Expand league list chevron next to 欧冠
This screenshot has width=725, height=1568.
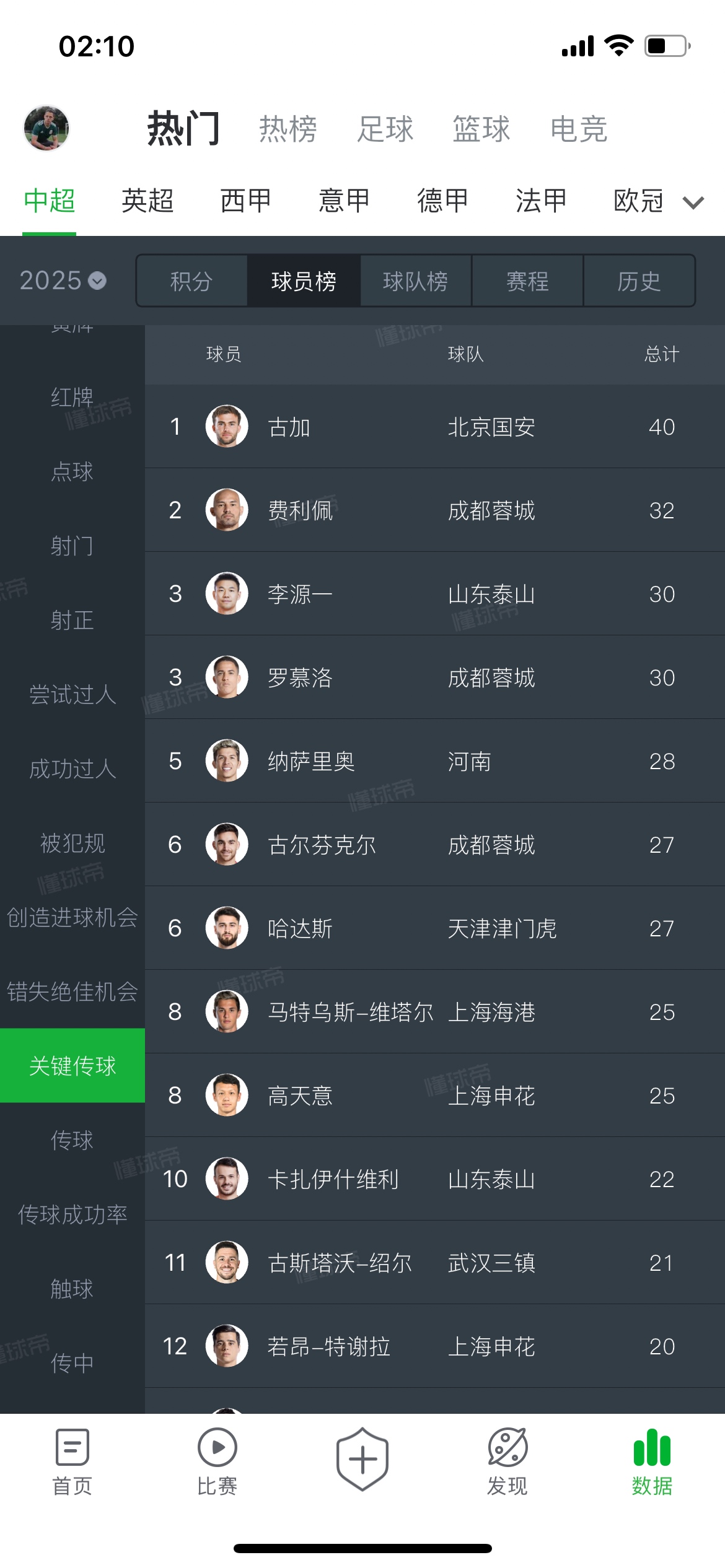(693, 202)
